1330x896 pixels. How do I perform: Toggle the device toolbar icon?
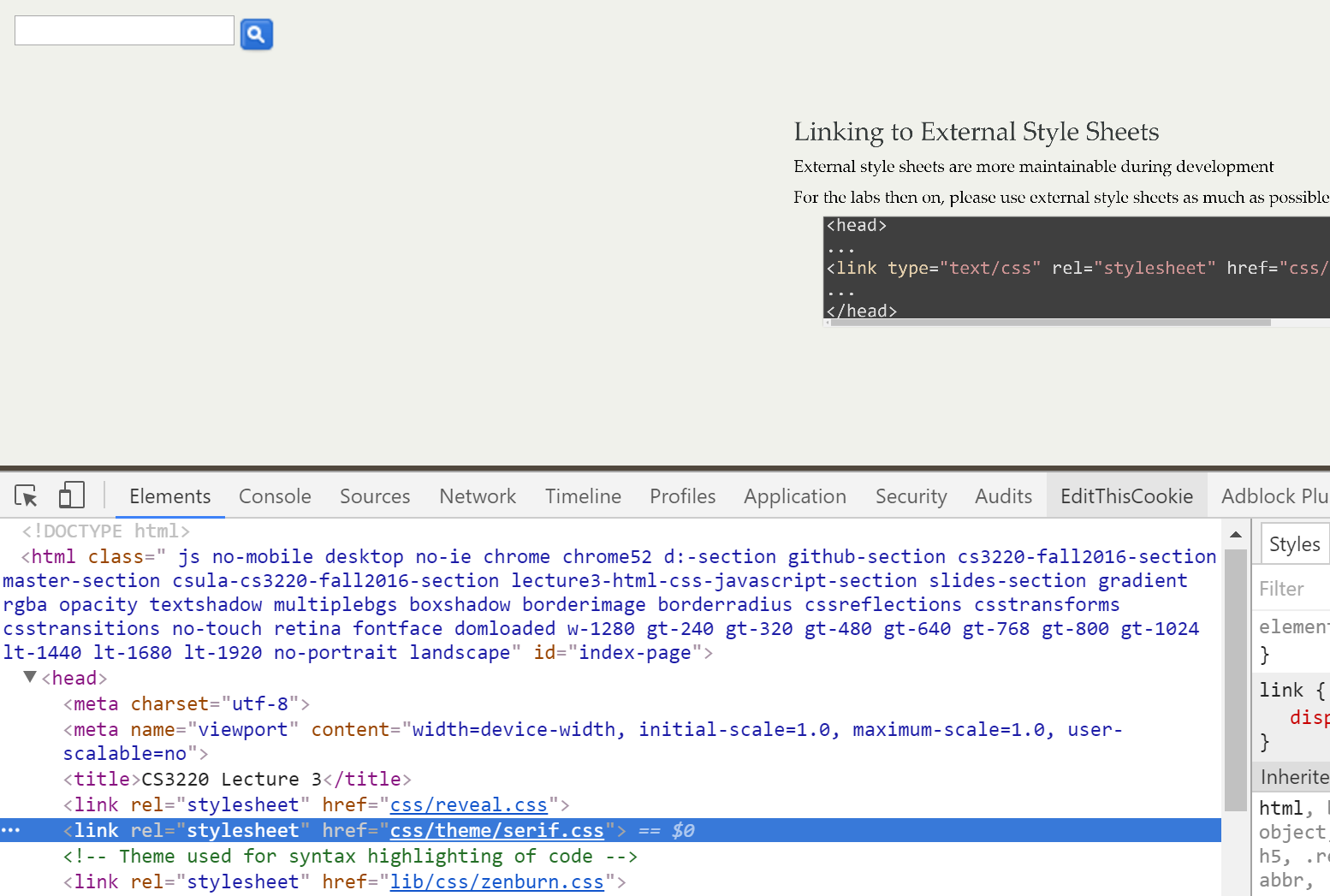[x=71, y=495]
